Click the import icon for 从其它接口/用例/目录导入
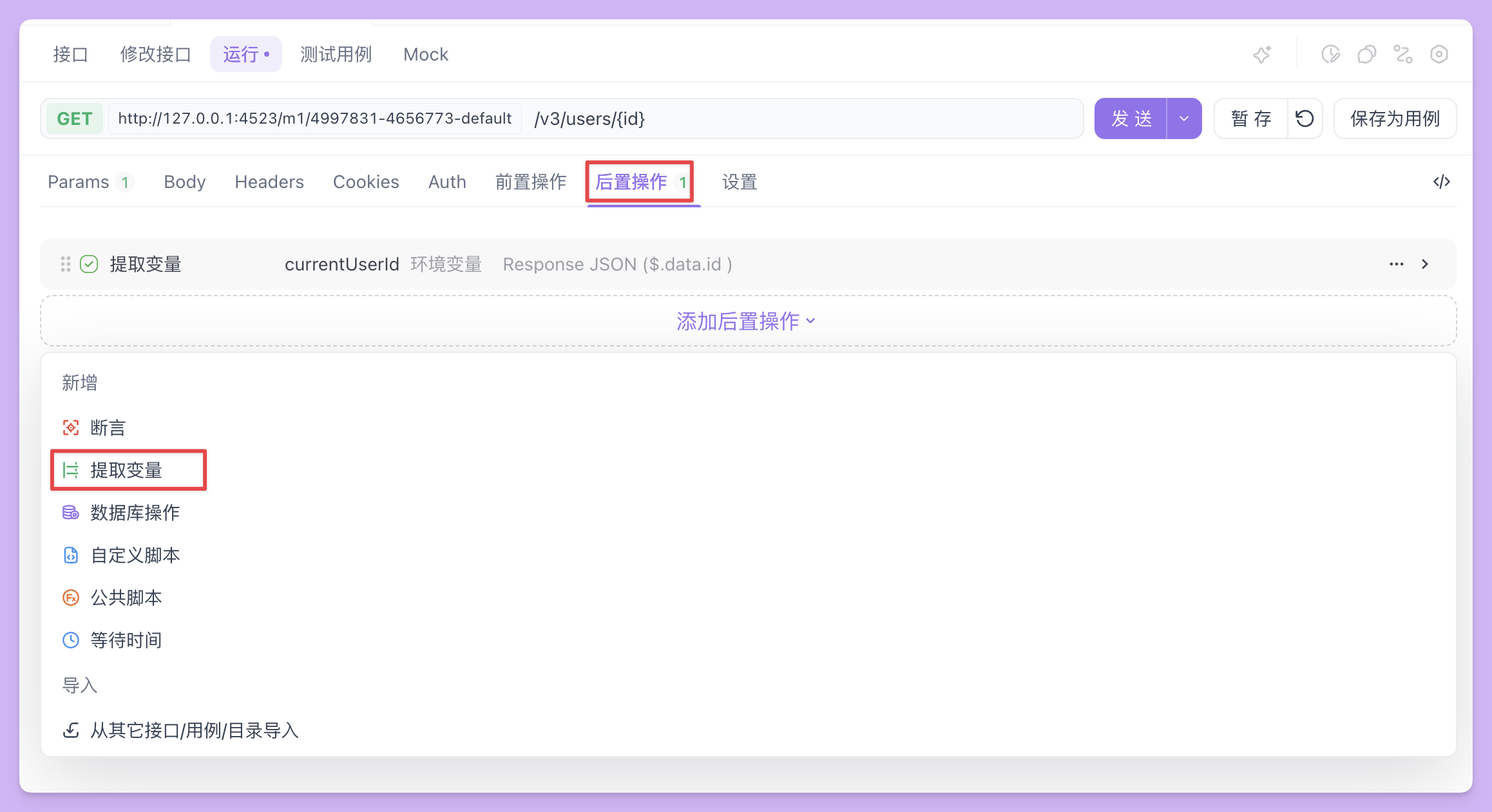The height and width of the screenshot is (812, 1492). (x=71, y=730)
